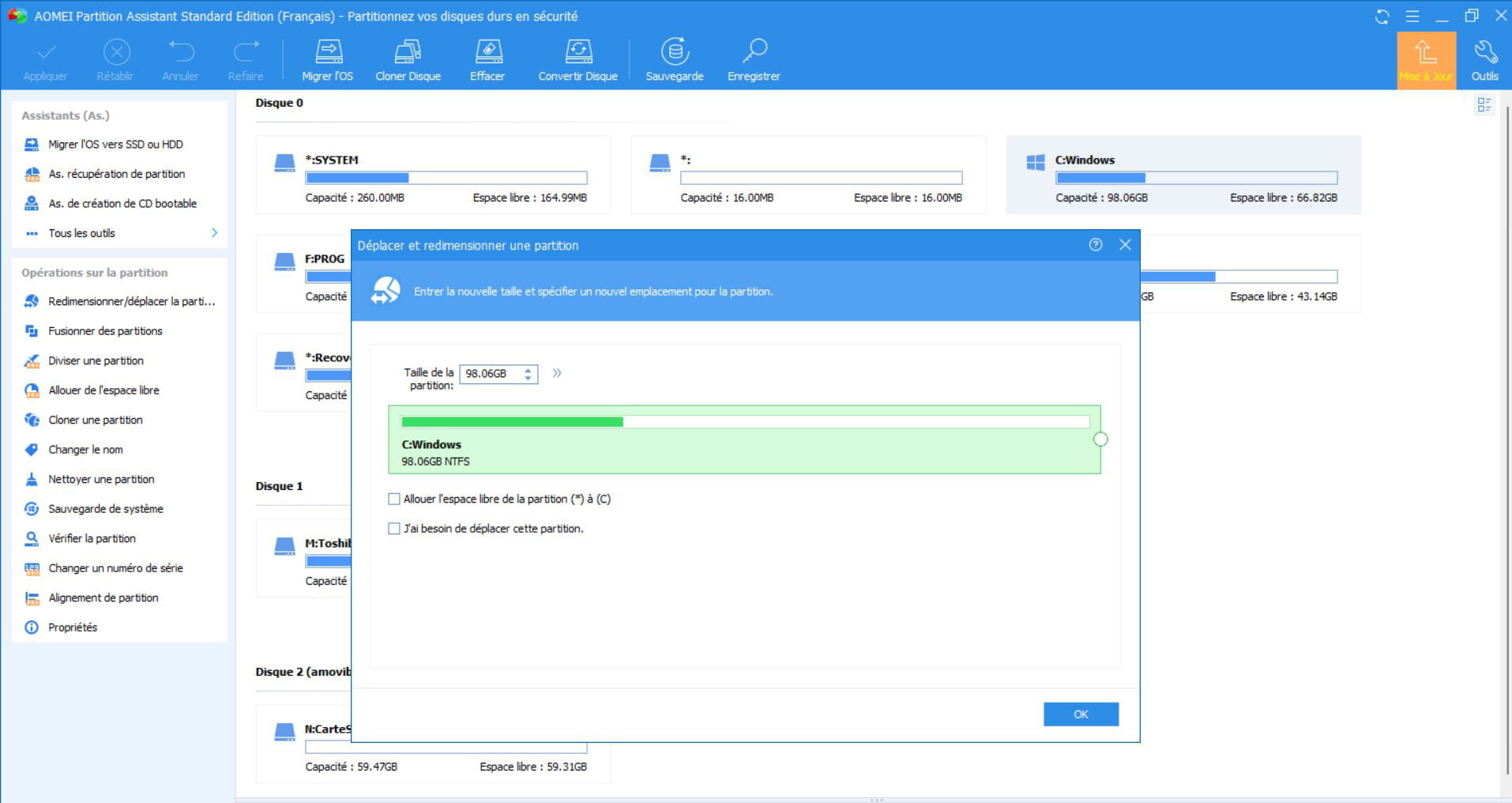Screen dimensions: 1512x803
Task: Open the Cloner Disque tool
Action: pos(408,52)
